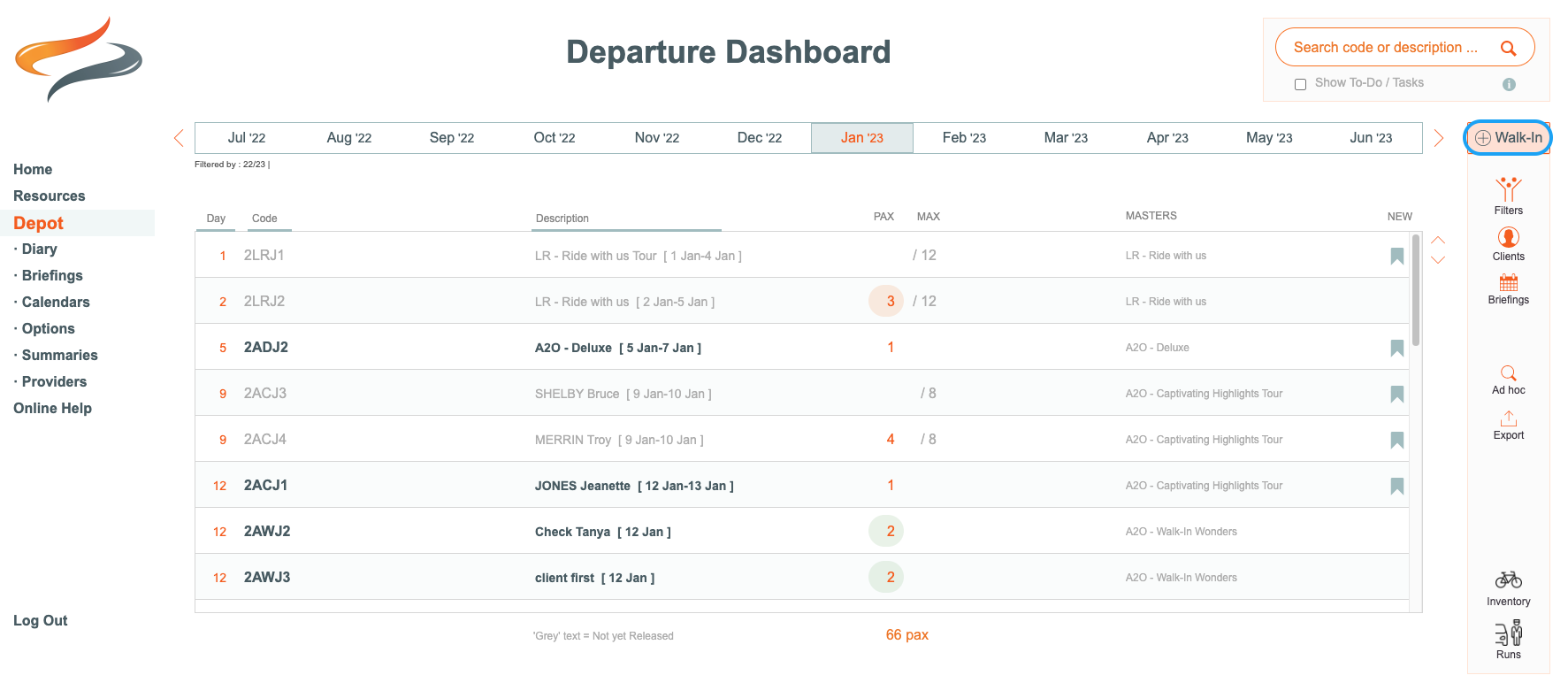1568x683 pixels.
Task: Go to previous months with left arrow
Action: [x=179, y=138]
